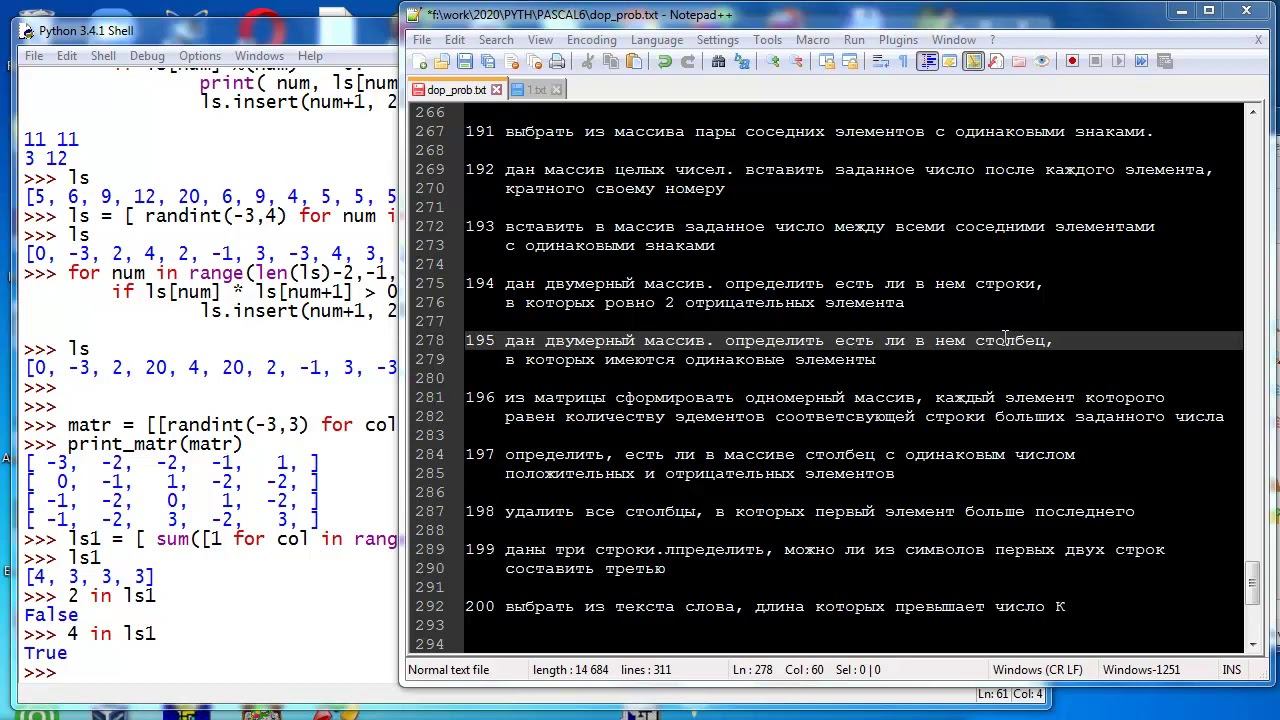
Task: Click the editor scrollbar up arrow
Action: 1253,112
